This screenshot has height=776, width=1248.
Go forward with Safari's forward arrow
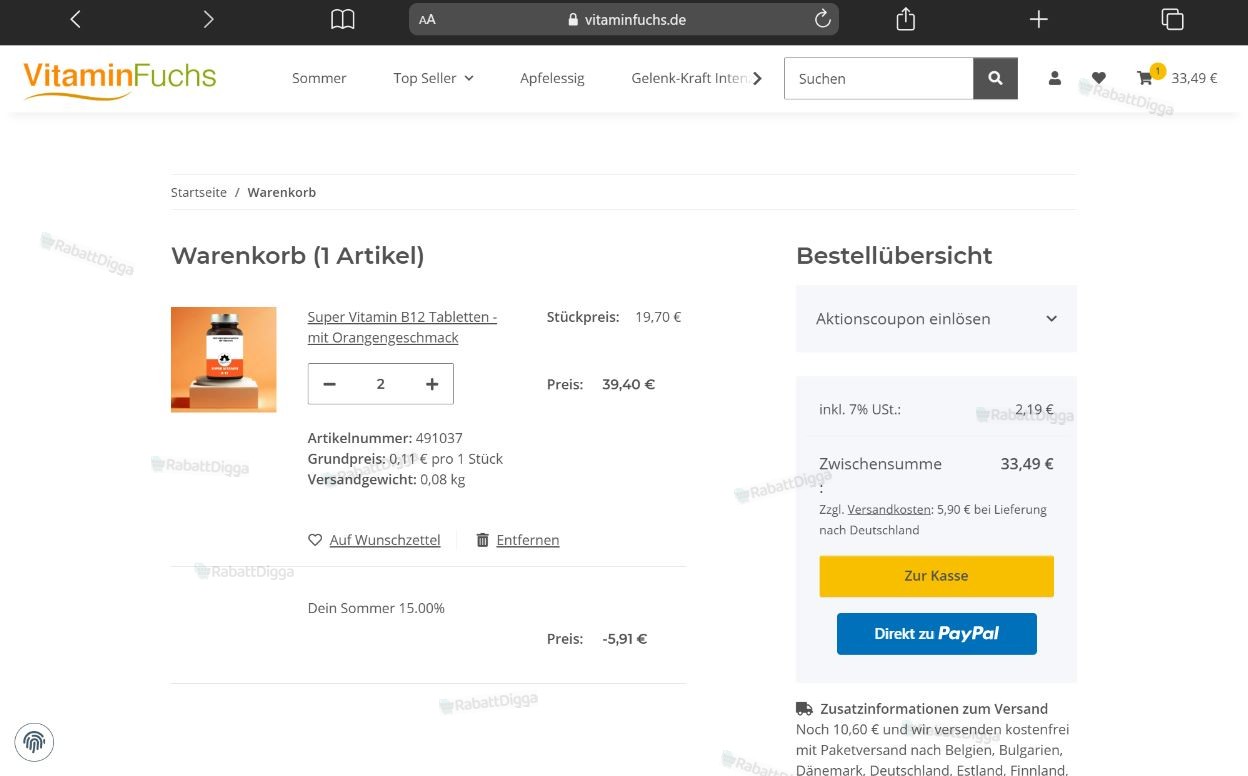208,19
